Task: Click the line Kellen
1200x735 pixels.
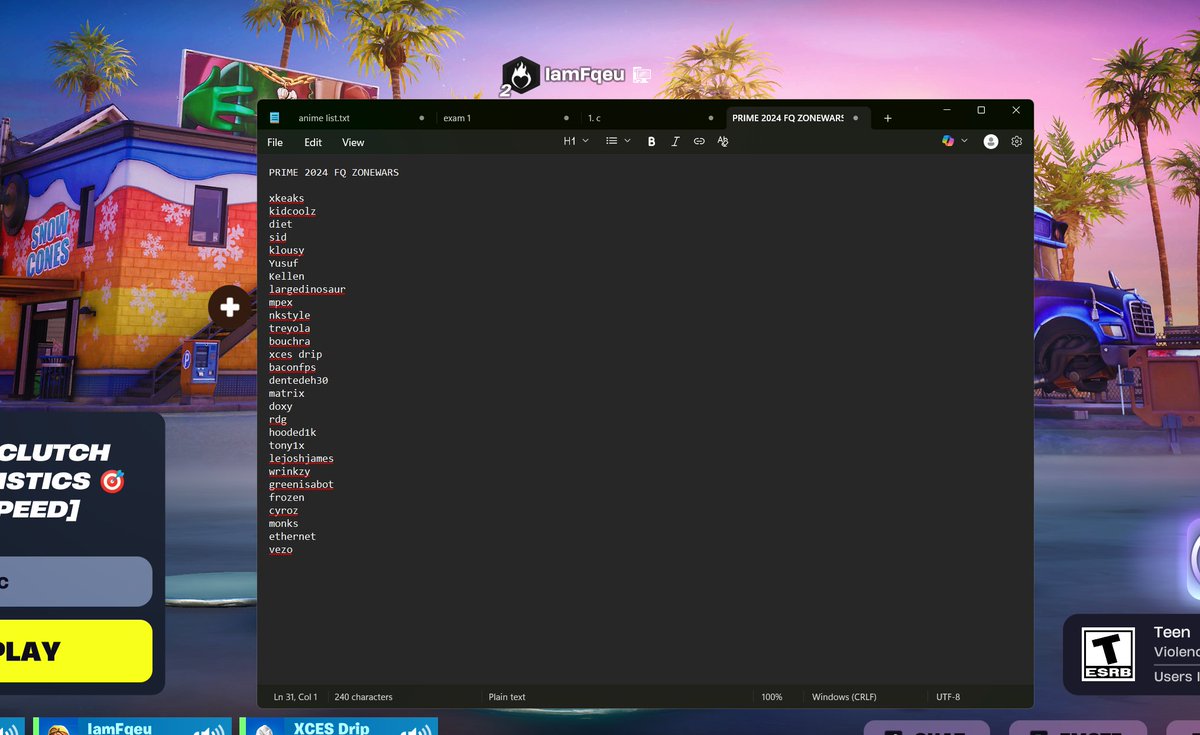Action: click(x=286, y=276)
